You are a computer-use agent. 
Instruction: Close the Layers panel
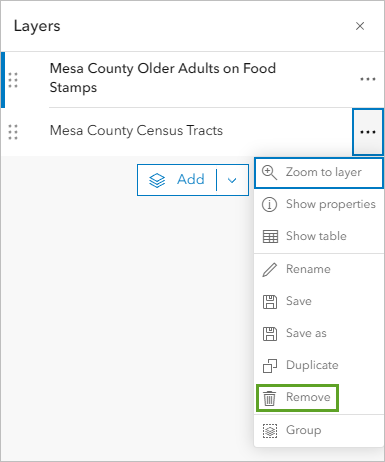(x=360, y=26)
